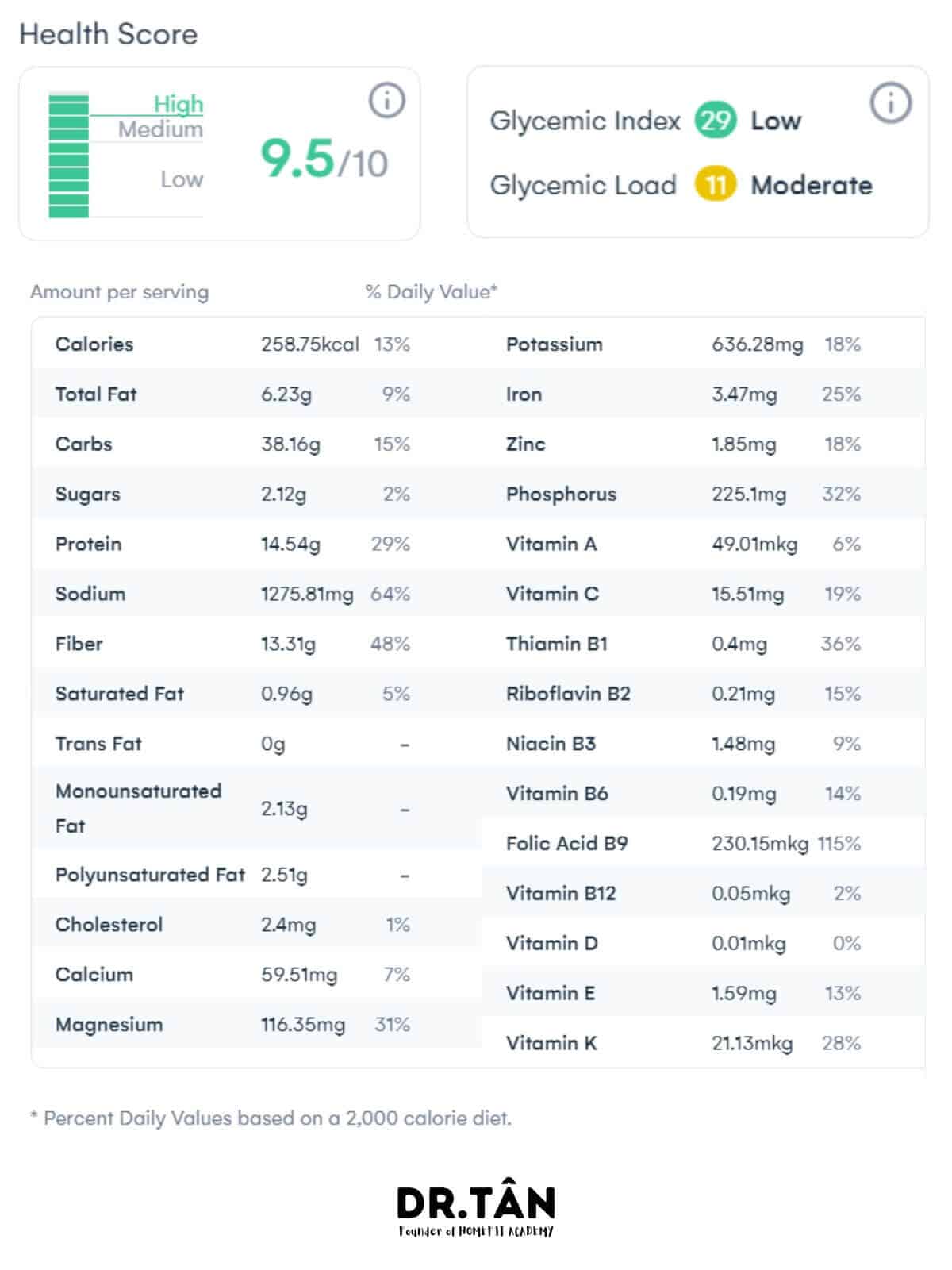Click the green Glycemic Index 29 badge
This screenshot has width=952, height=1270.
716,121
